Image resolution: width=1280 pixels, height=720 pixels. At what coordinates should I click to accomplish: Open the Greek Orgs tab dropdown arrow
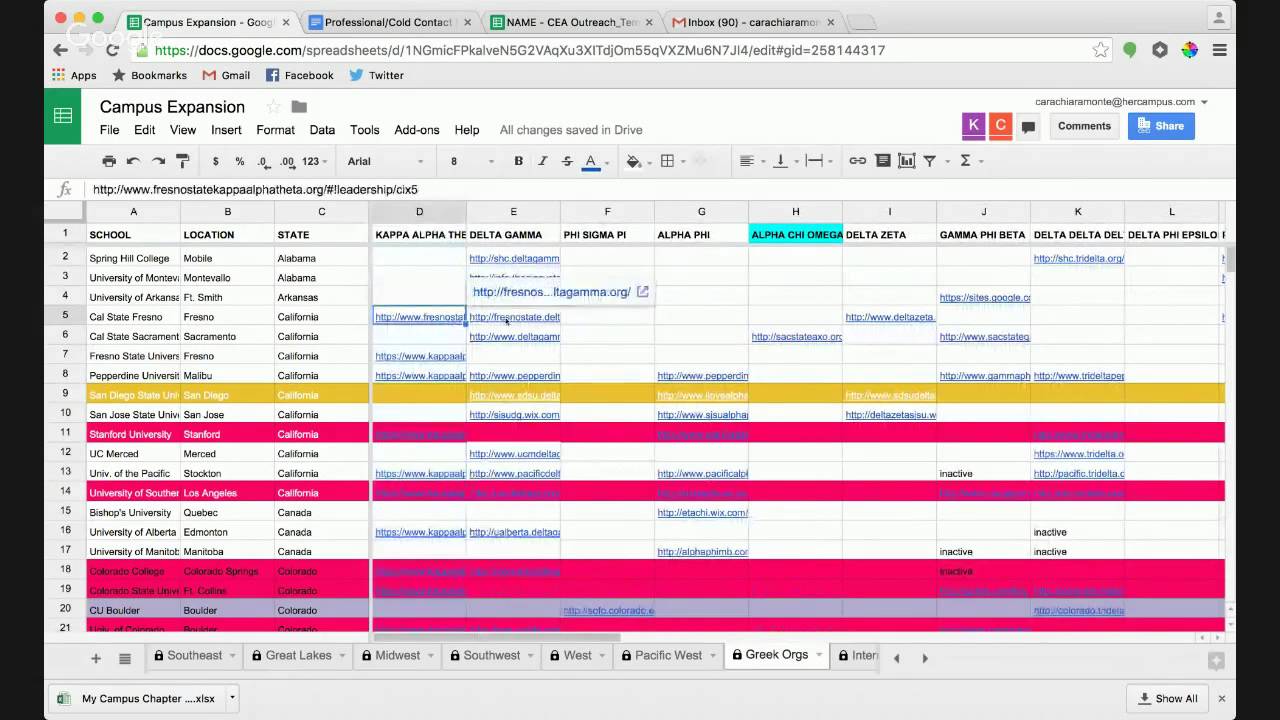click(x=818, y=655)
